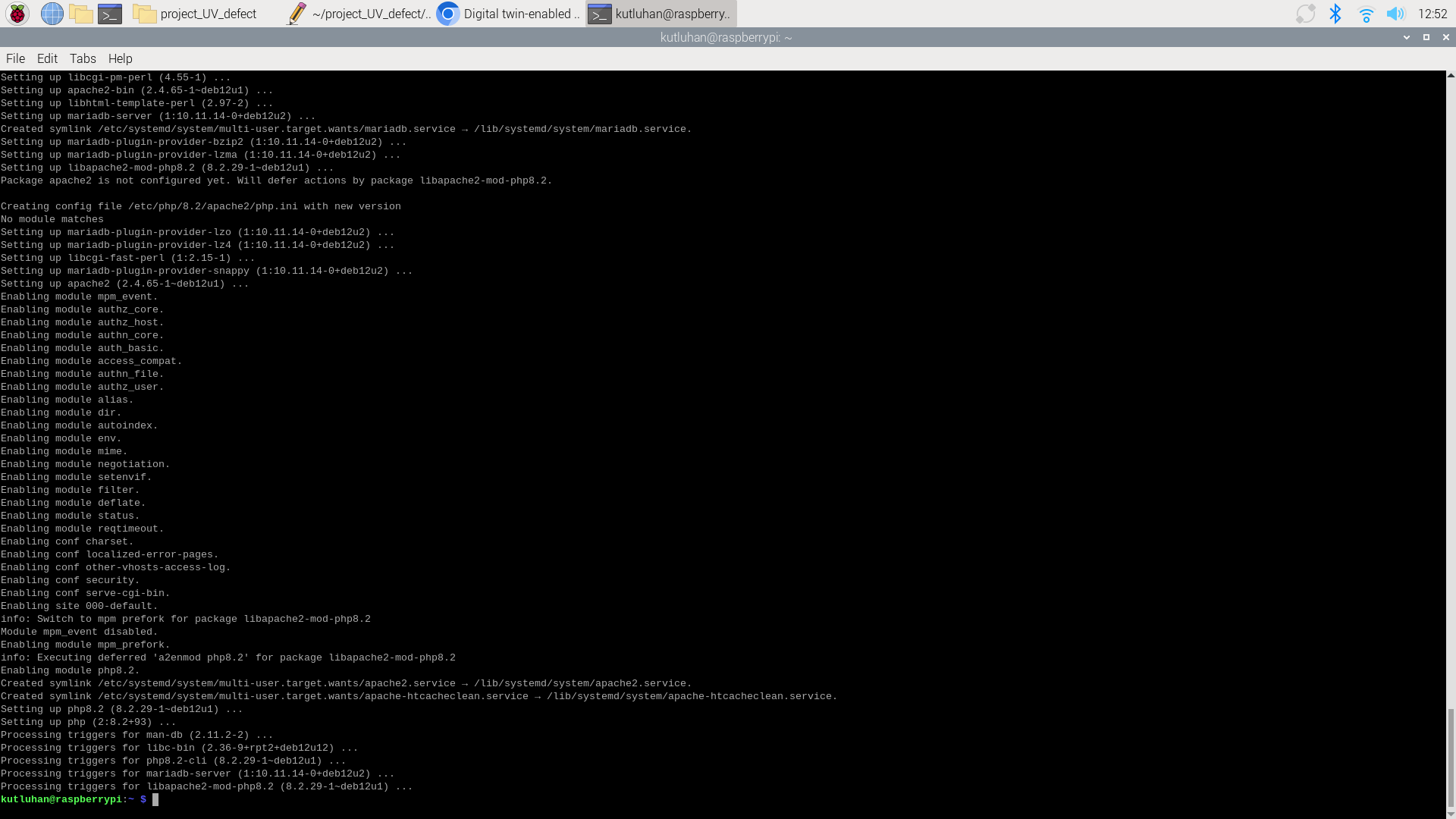Close the terminal window
1456x819 pixels.
tap(1445, 37)
